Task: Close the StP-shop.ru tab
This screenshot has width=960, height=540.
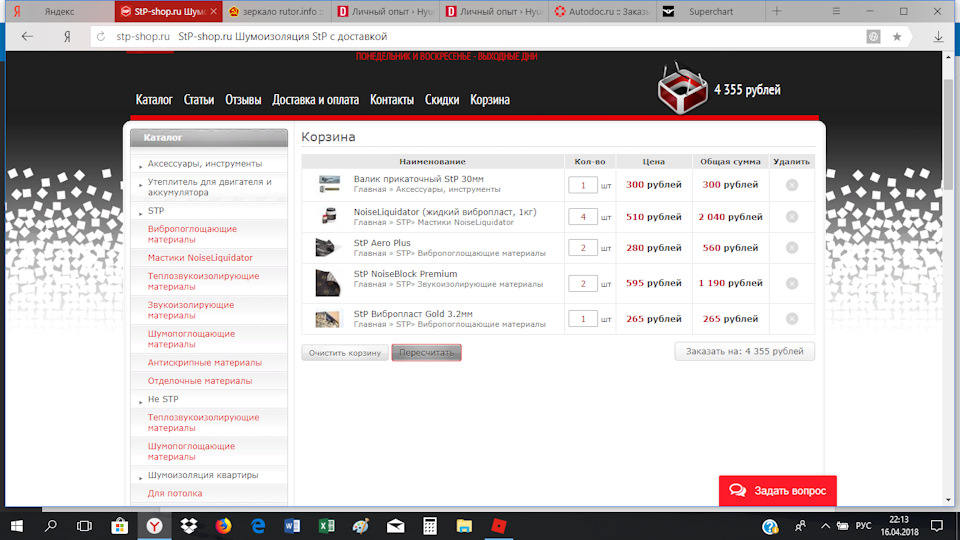Action: click(x=213, y=12)
